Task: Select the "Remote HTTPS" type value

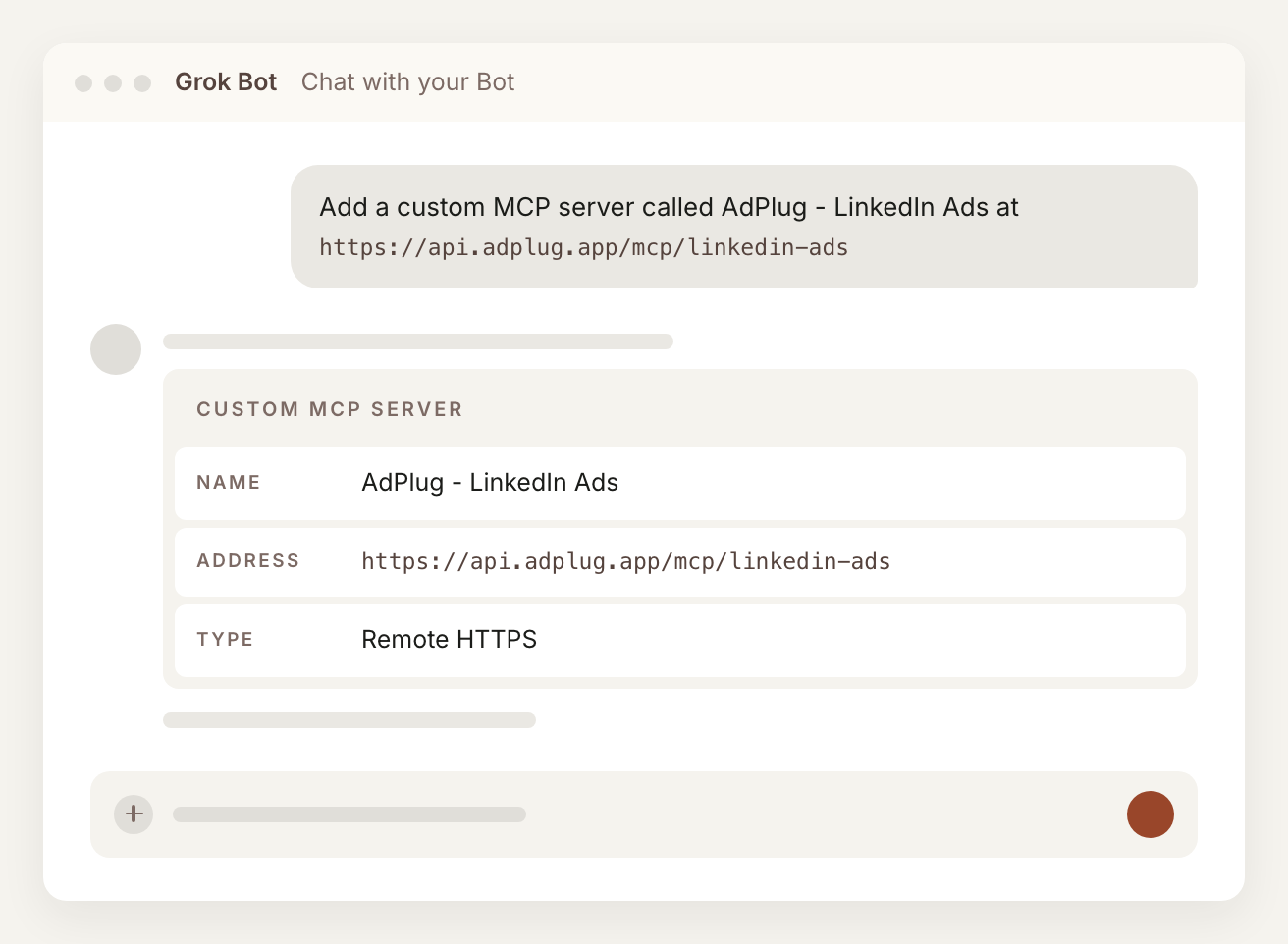Action: [450, 640]
